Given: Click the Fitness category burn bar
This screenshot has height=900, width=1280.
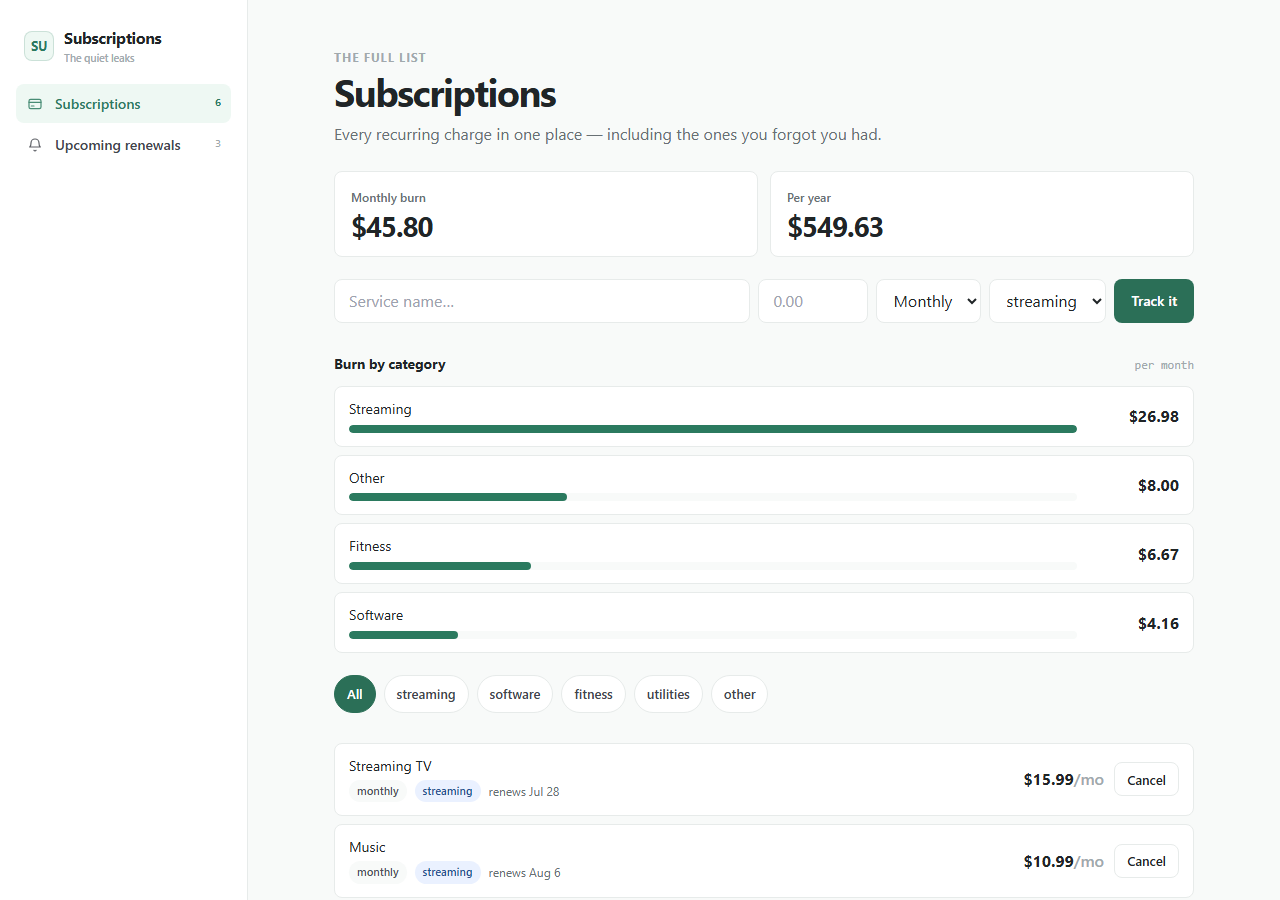Looking at the screenshot, I should click(713, 566).
